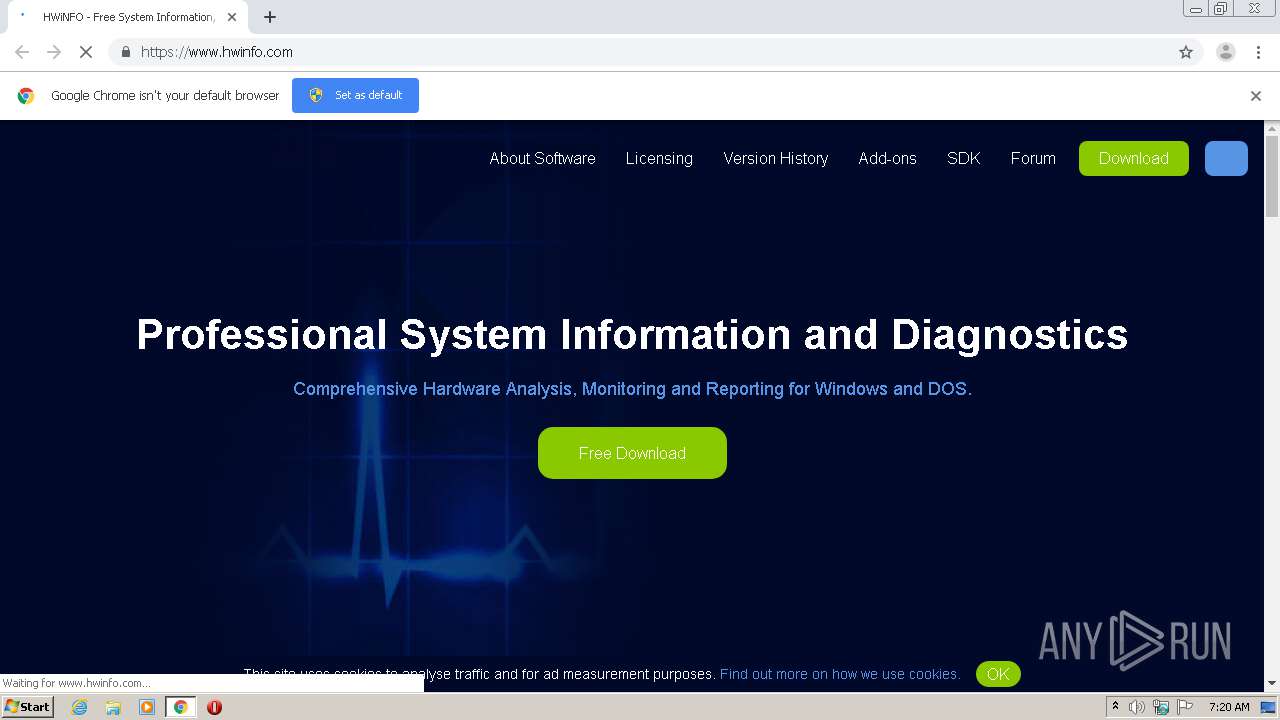The image size is (1280, 720).
Task: Launch Internet Explorer from the taskbar
Action: click(x=79, y=707)
